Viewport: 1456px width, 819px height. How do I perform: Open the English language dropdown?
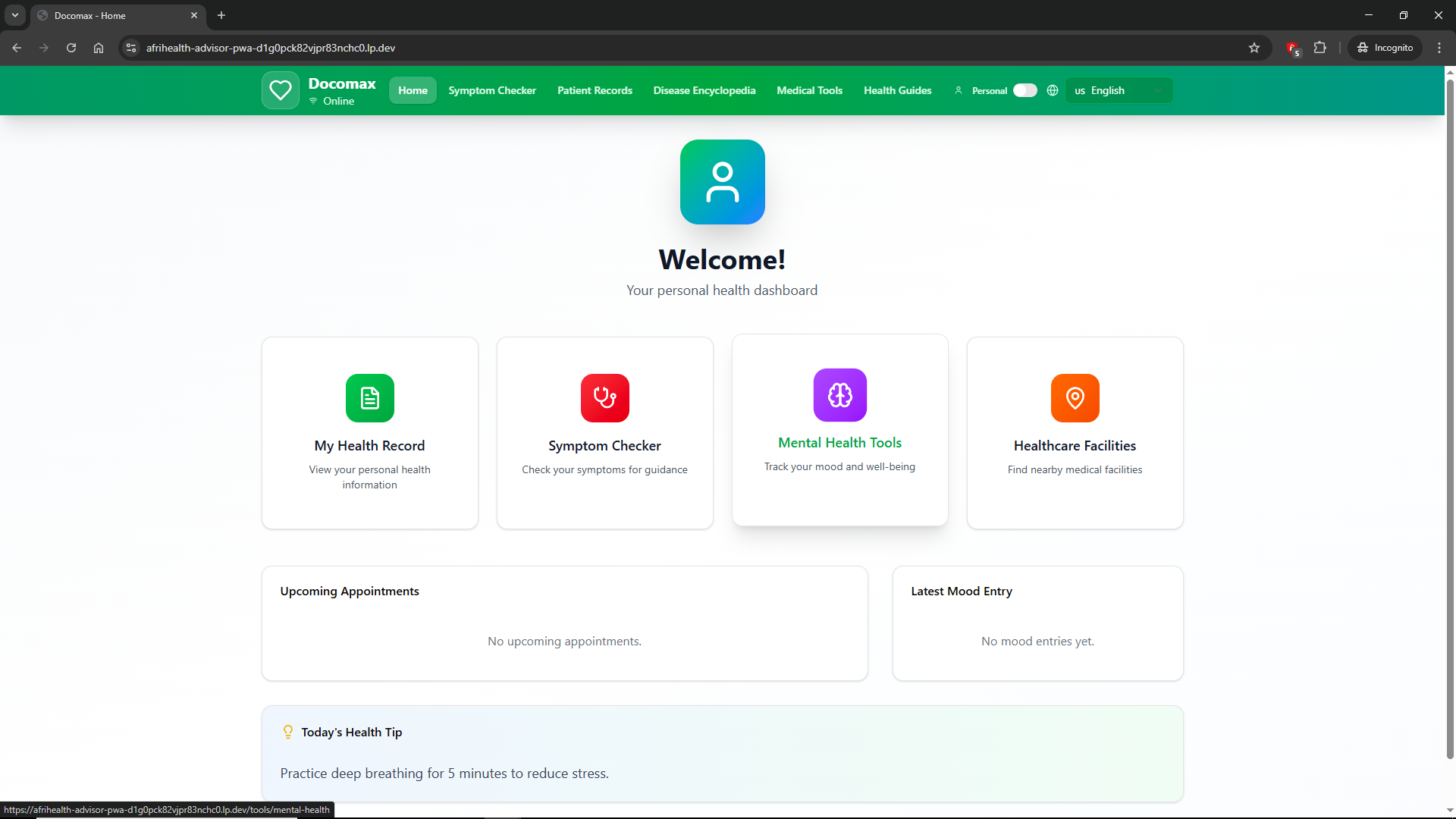pos(1119,90)
